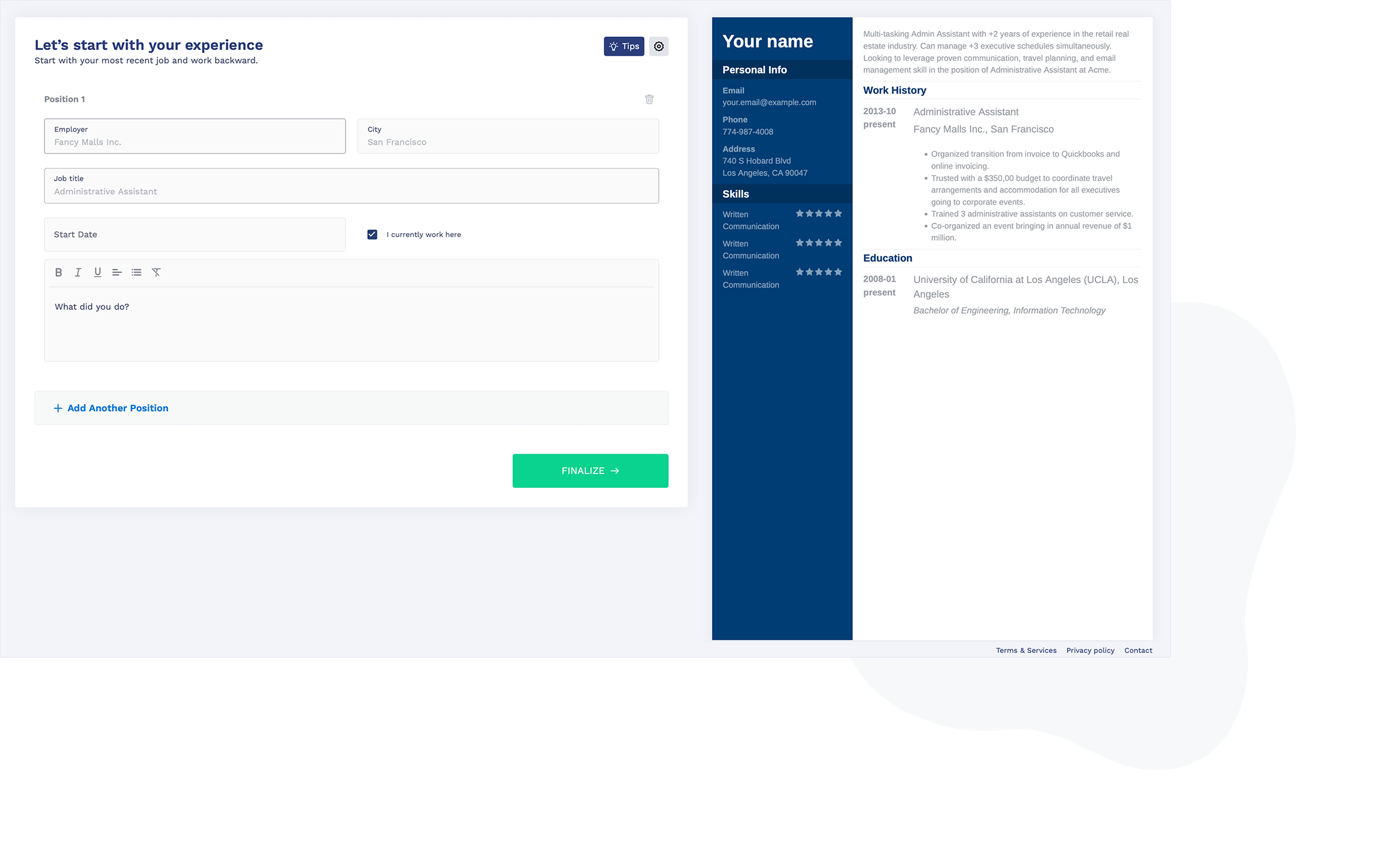Screen dimensions: 1400x847
Task: Toggle the 'I currently work here' checkbox
Action: click(x=372, y=234)
